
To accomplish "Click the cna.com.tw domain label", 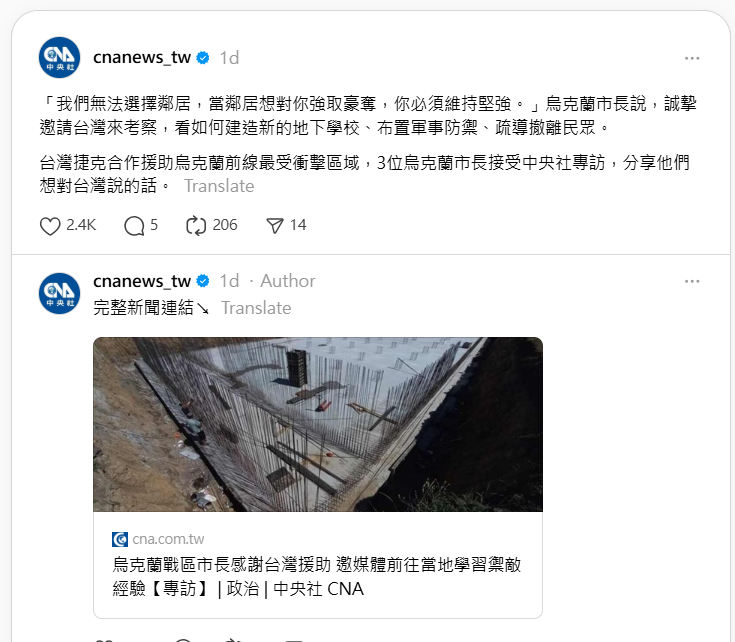I will [x=168, y=539].
